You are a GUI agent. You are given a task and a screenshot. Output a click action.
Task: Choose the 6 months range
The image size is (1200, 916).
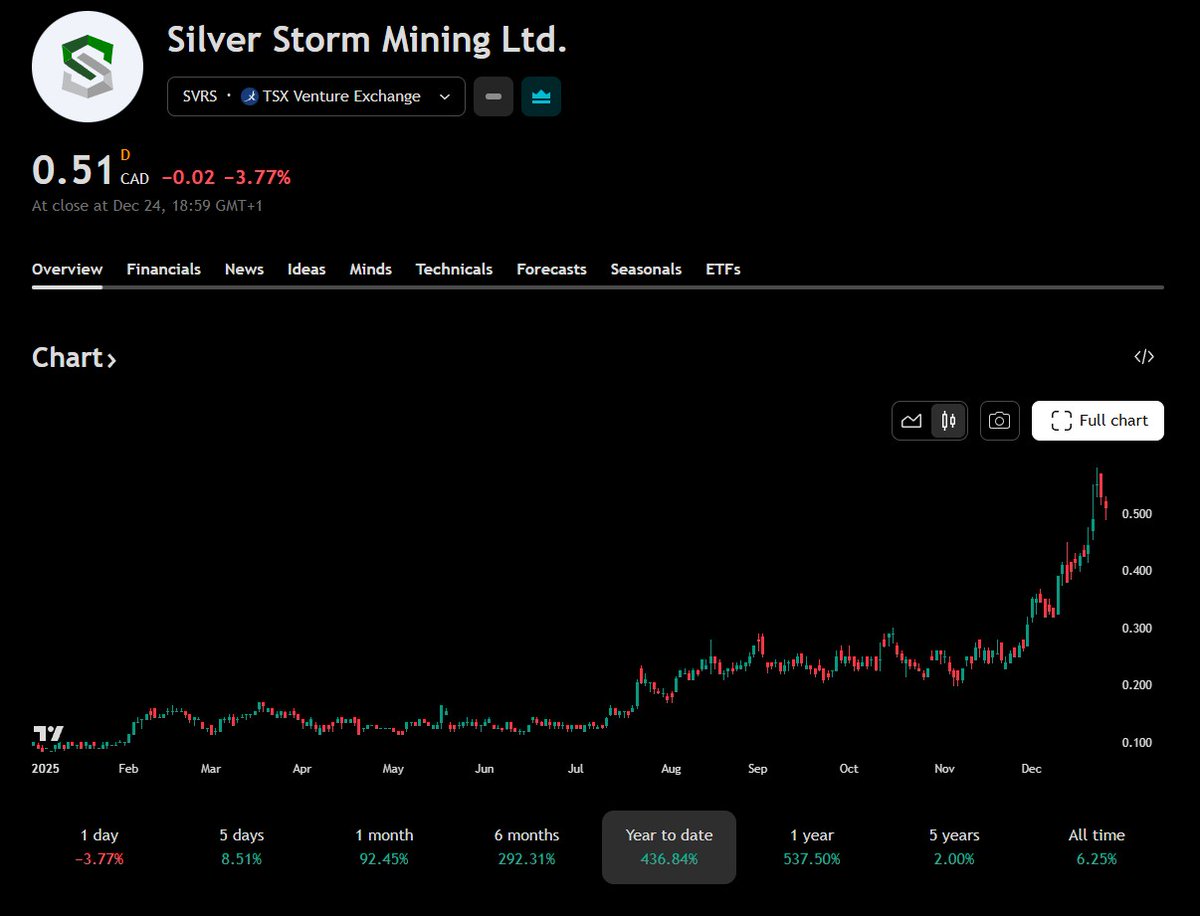526,846
